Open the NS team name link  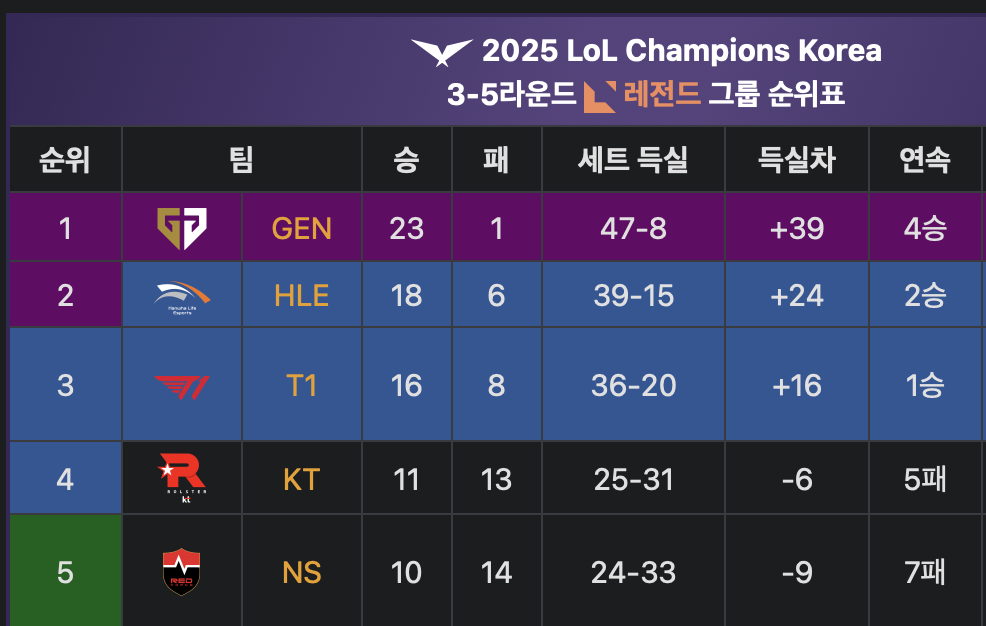tap(301, 573)
